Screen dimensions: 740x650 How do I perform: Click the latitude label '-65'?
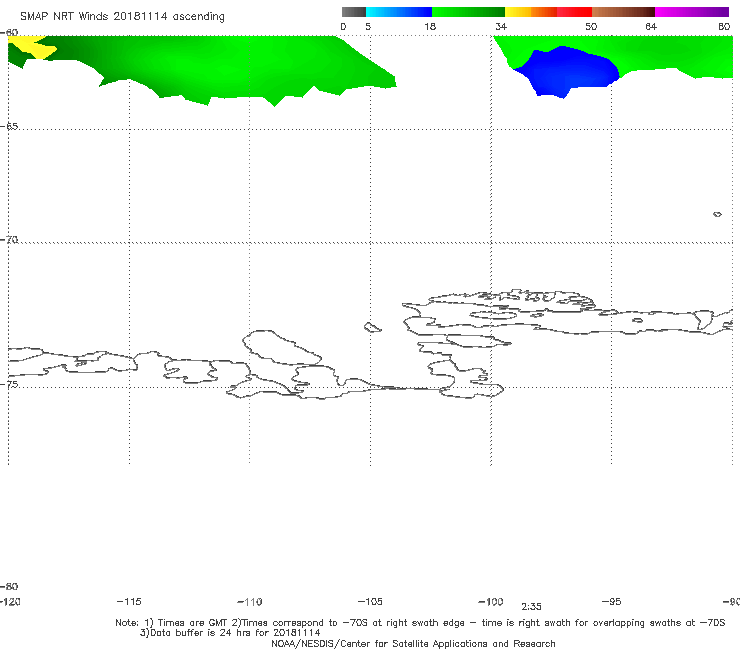pyautogui.click(x=9, y=127)
